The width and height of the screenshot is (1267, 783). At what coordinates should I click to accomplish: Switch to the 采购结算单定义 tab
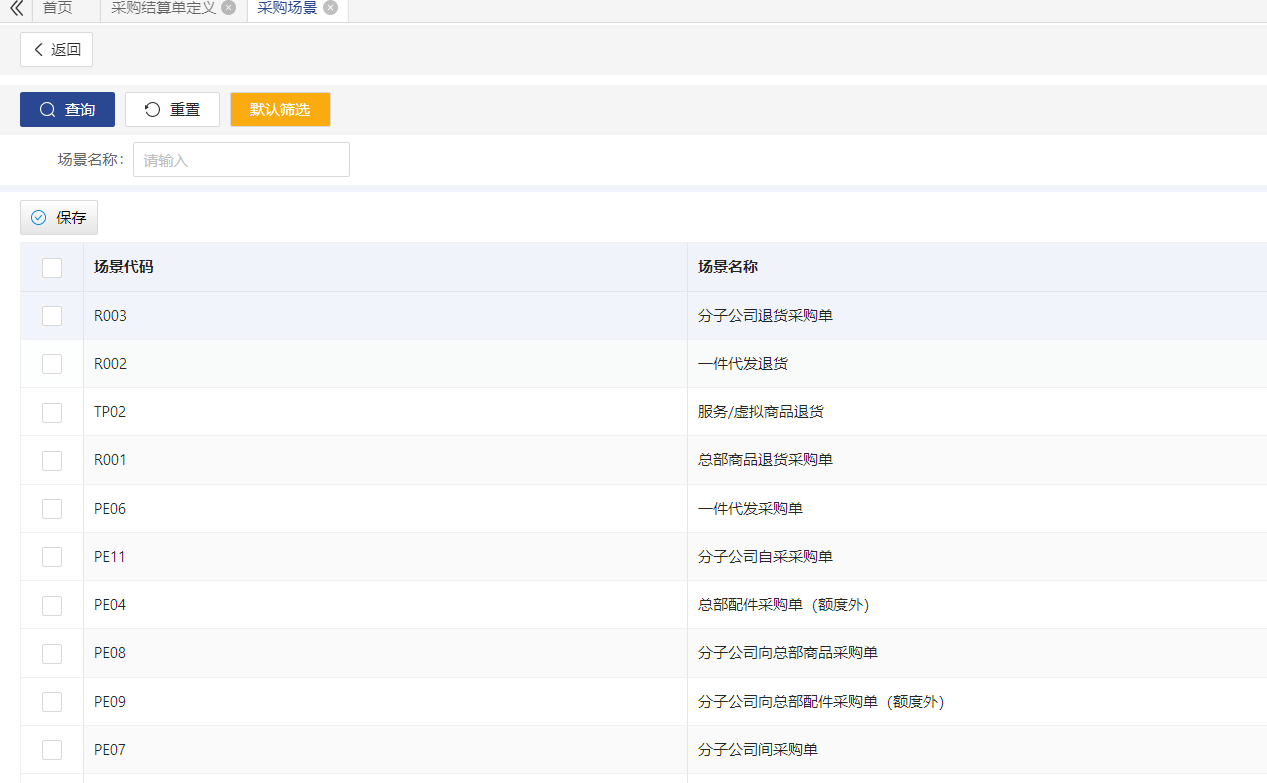click(x=165, y=6)
